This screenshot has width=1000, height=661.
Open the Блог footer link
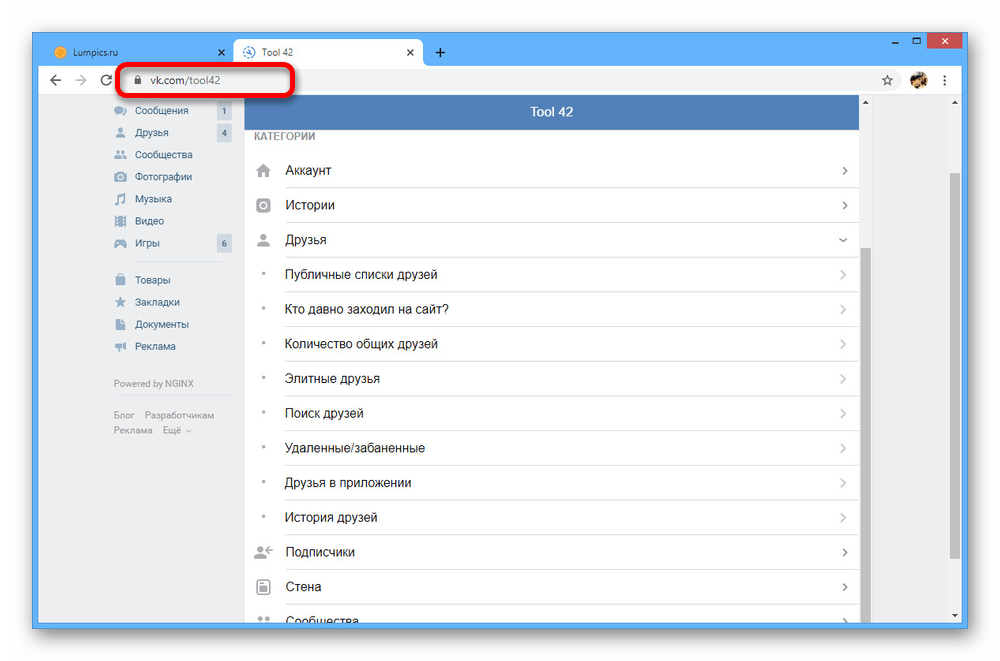click(x=124, y=415)
